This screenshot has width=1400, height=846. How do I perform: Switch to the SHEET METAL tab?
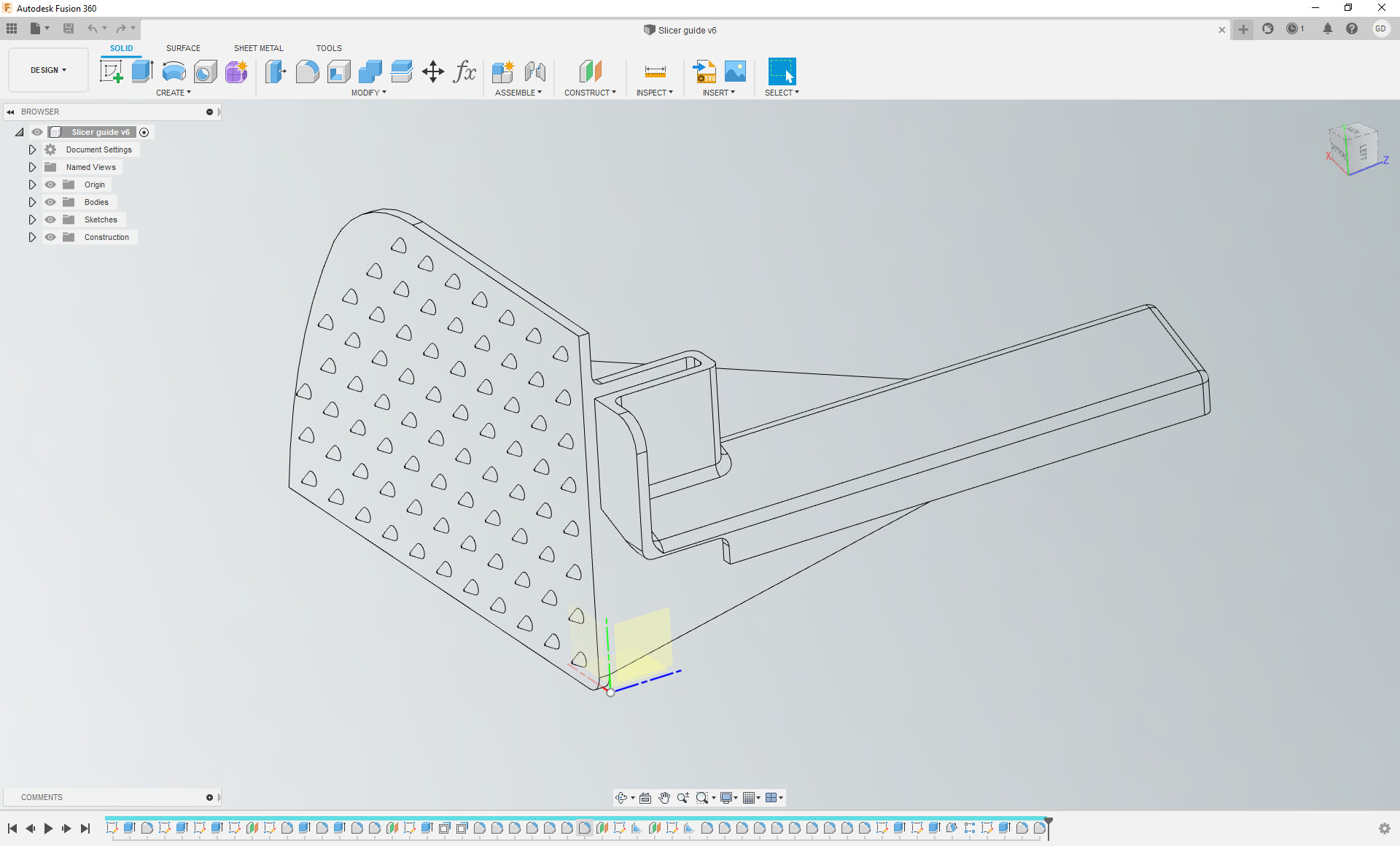pos(258,48)
